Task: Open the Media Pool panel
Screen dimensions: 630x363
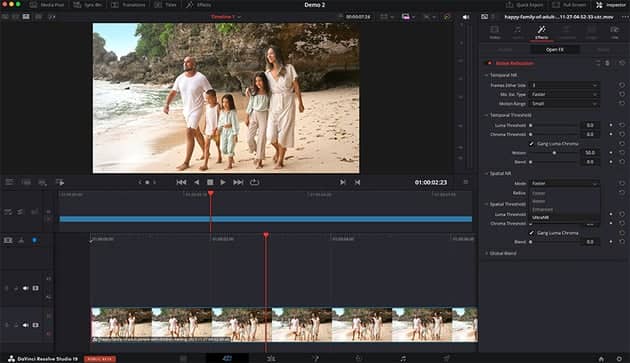Action: click(x=47, y=5)
